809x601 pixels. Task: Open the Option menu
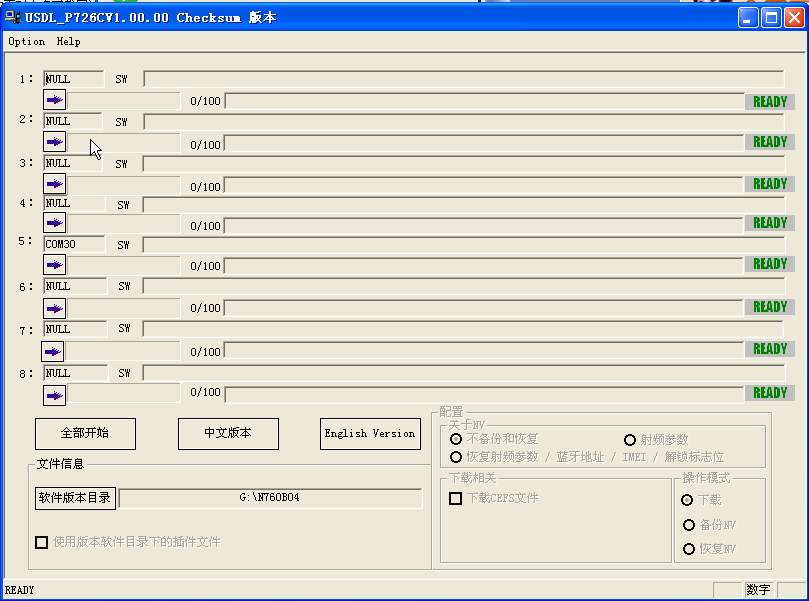click(27, 42)
